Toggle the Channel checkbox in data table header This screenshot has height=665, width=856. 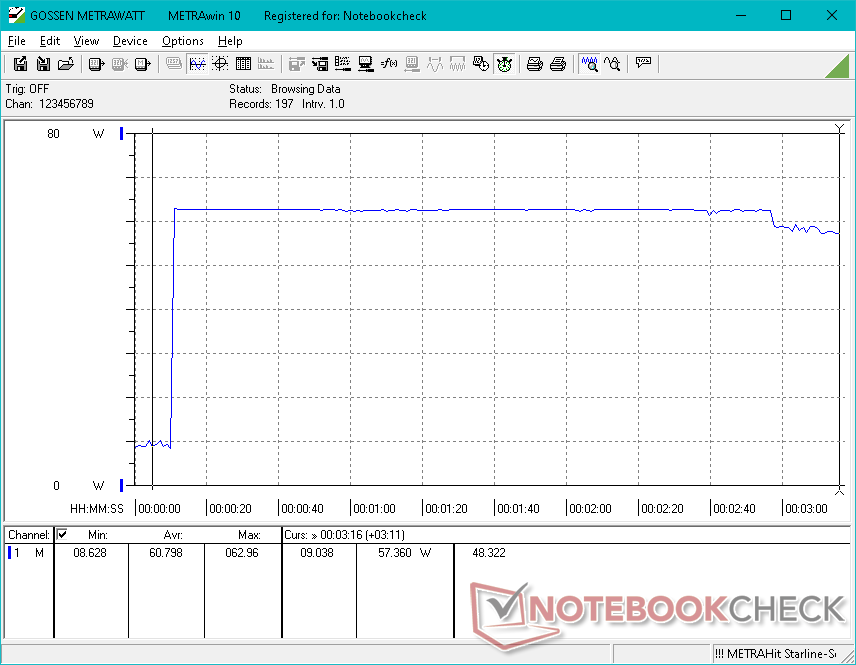click(x=62, y=534)
